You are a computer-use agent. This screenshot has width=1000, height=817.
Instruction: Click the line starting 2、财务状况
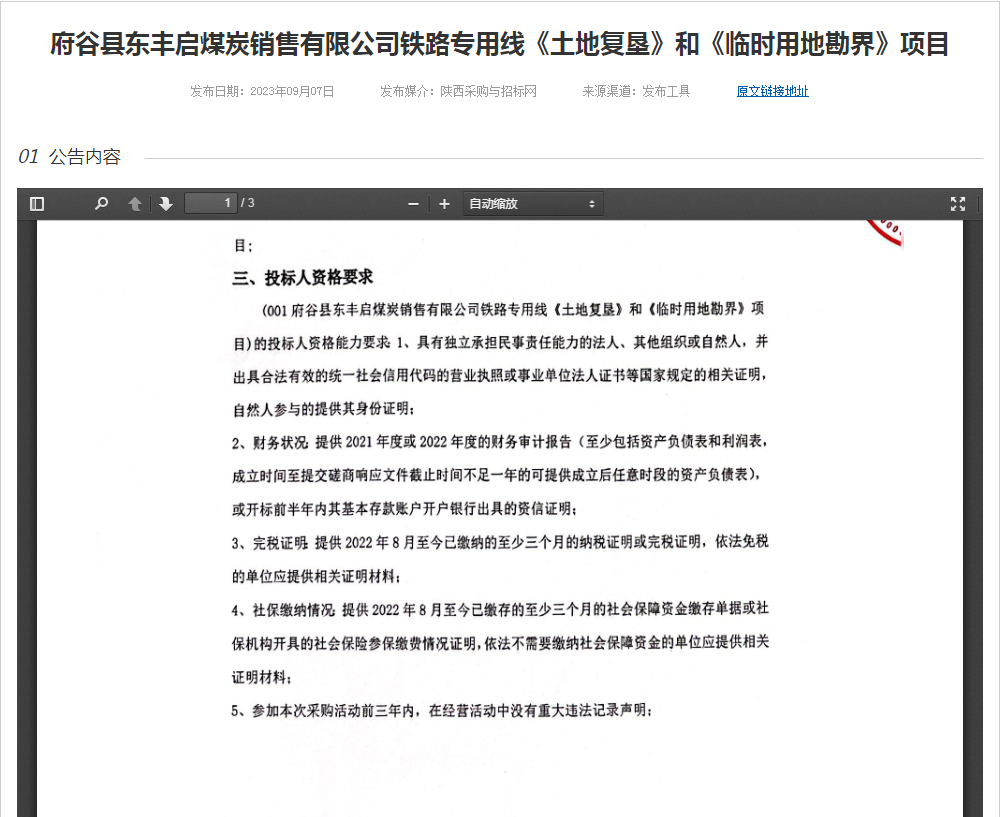click(x=499, y=441)
